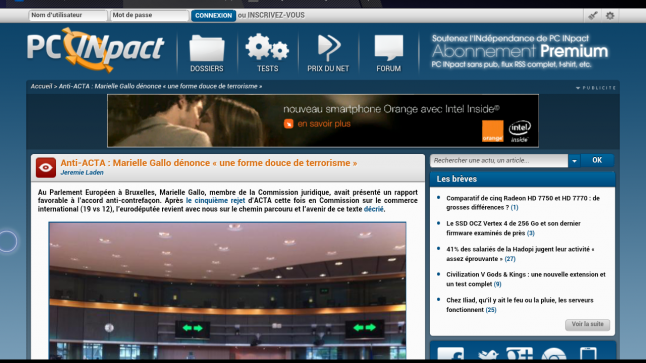Collapse the PUBLICITE ad arrow
Image resolution: width=646 pixels, height=363 pixels.
pyautogui.click(x=578, y=88)
